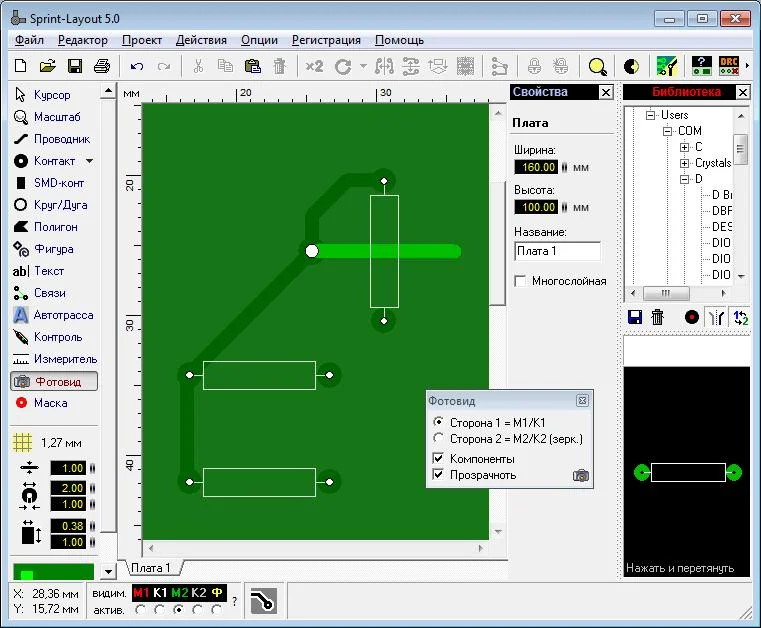The image size is (761, 628).
Task: Open the component info question-mark panel icon
Action: tap(701, 66)
